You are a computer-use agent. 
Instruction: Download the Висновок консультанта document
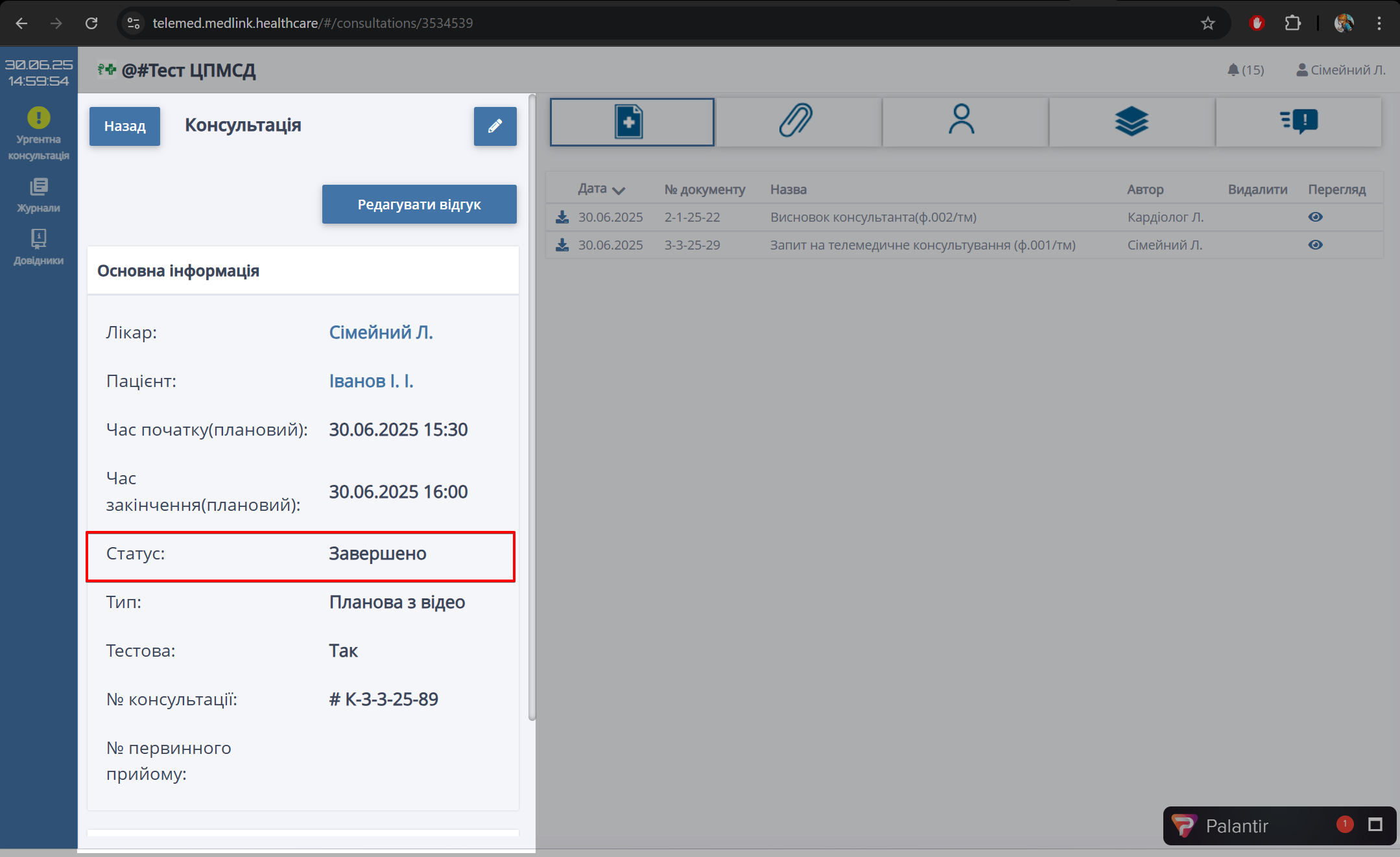pyautogui.click(x=562, y=217)
